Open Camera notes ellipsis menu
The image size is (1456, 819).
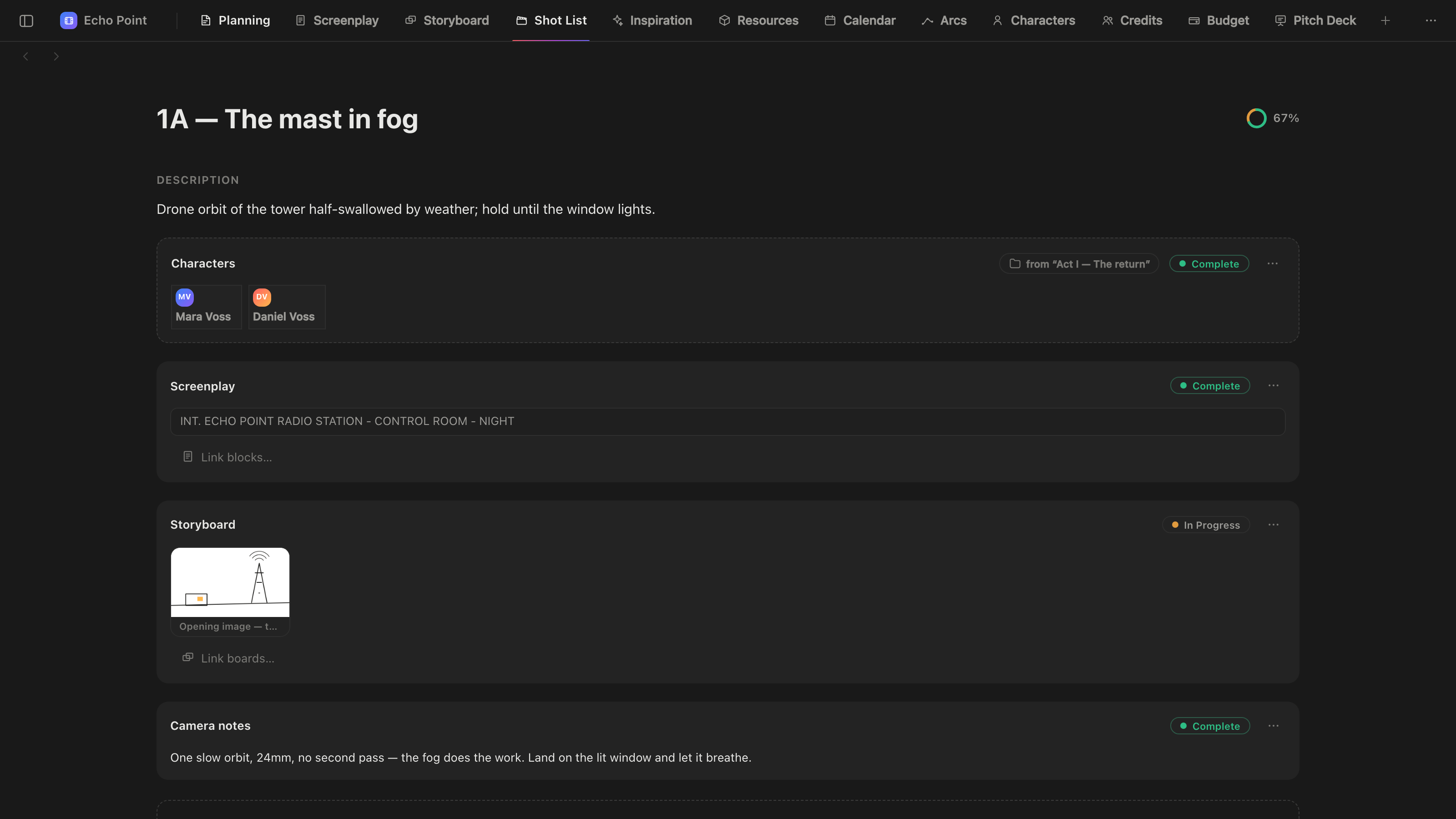tap(1274, 726)
